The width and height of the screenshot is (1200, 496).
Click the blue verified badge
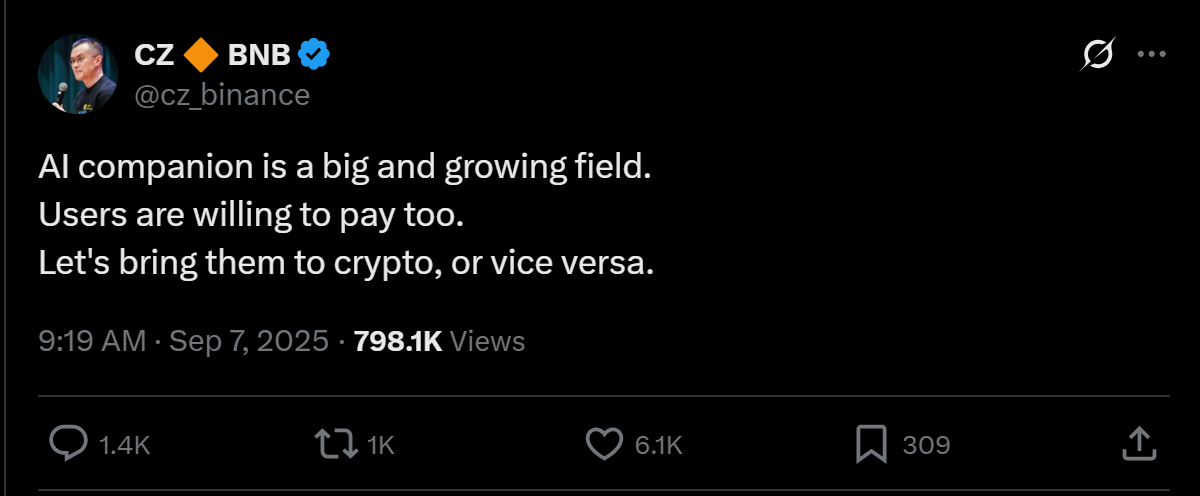[316, 57]
